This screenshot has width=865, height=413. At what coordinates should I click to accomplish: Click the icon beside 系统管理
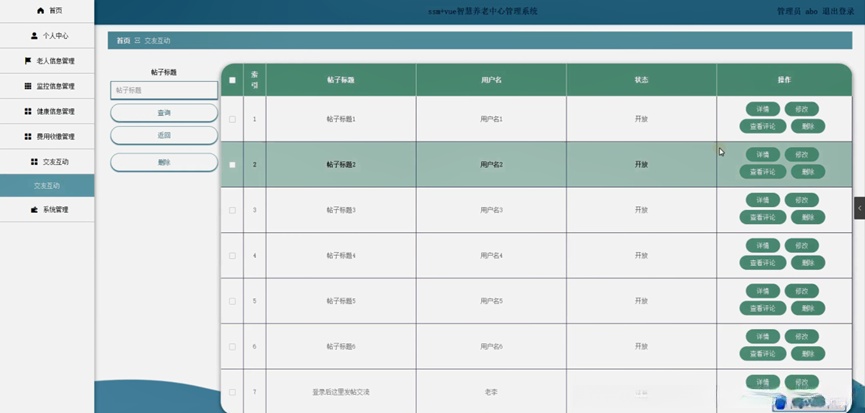[x=34, y=210]
